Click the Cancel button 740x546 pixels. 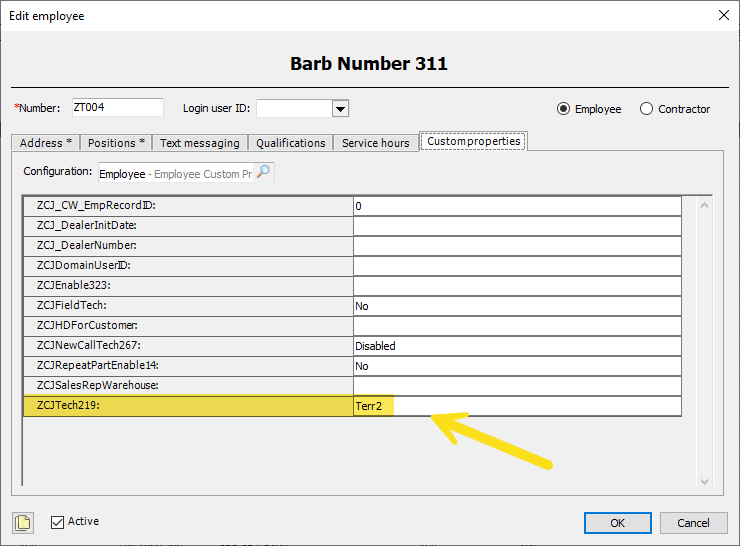pos(693,523)
